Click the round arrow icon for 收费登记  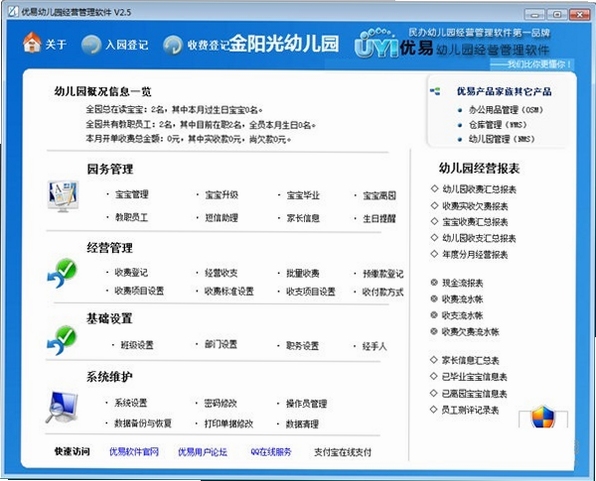point(173,45)
